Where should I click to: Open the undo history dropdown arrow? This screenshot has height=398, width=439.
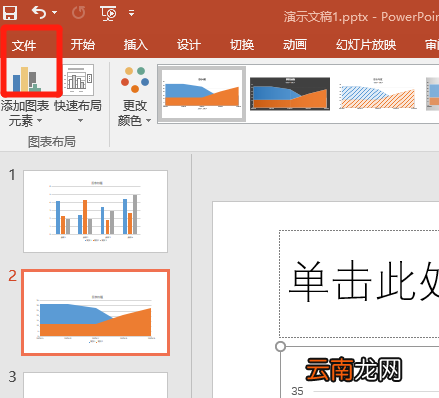[x=54, y=13]
